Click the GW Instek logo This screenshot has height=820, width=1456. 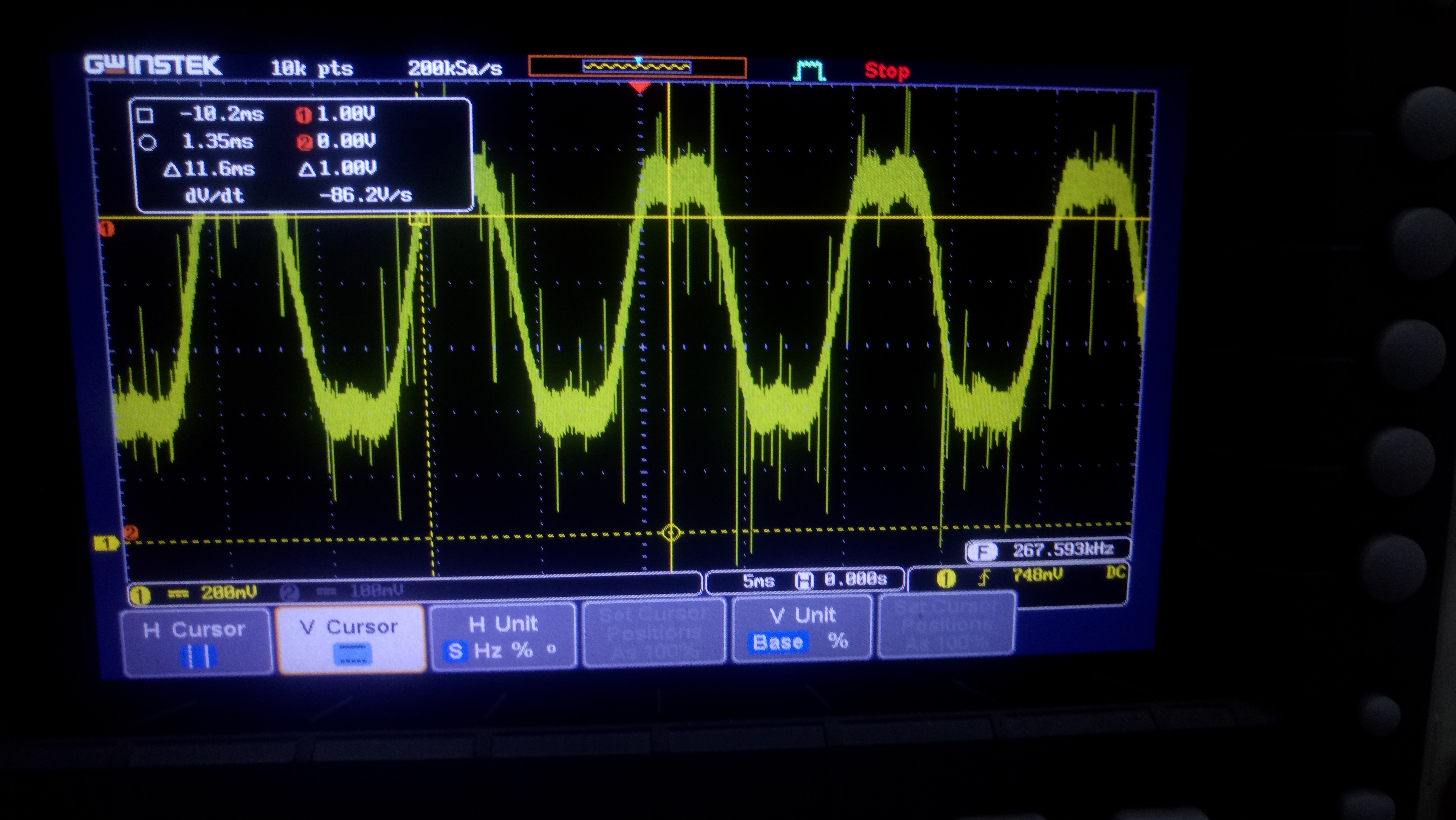153,65
